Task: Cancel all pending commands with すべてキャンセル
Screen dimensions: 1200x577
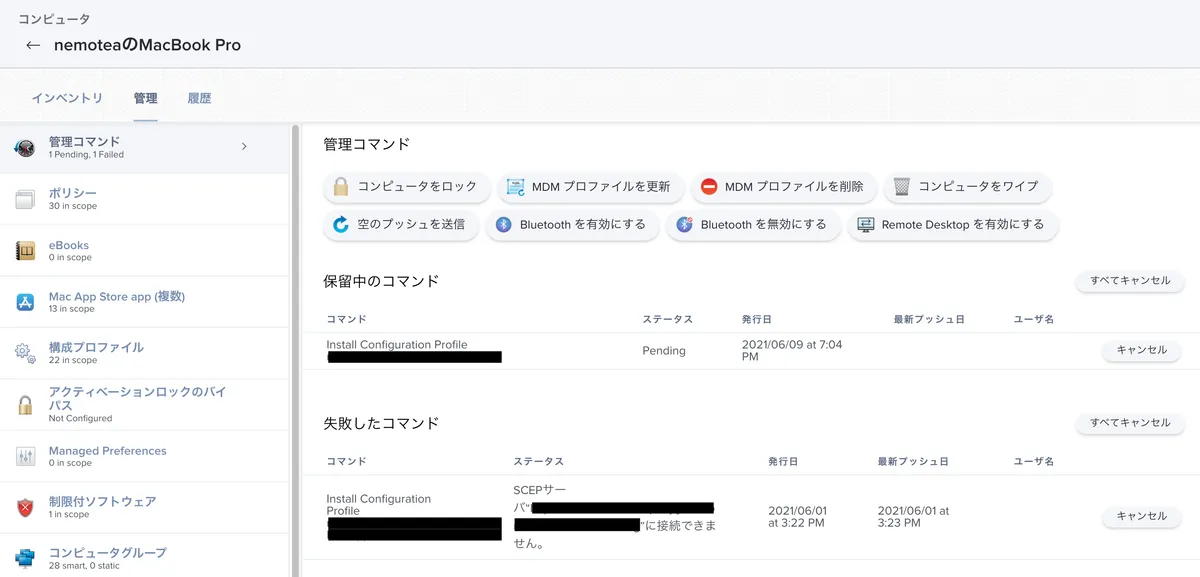Action: tap(1130, 281)
